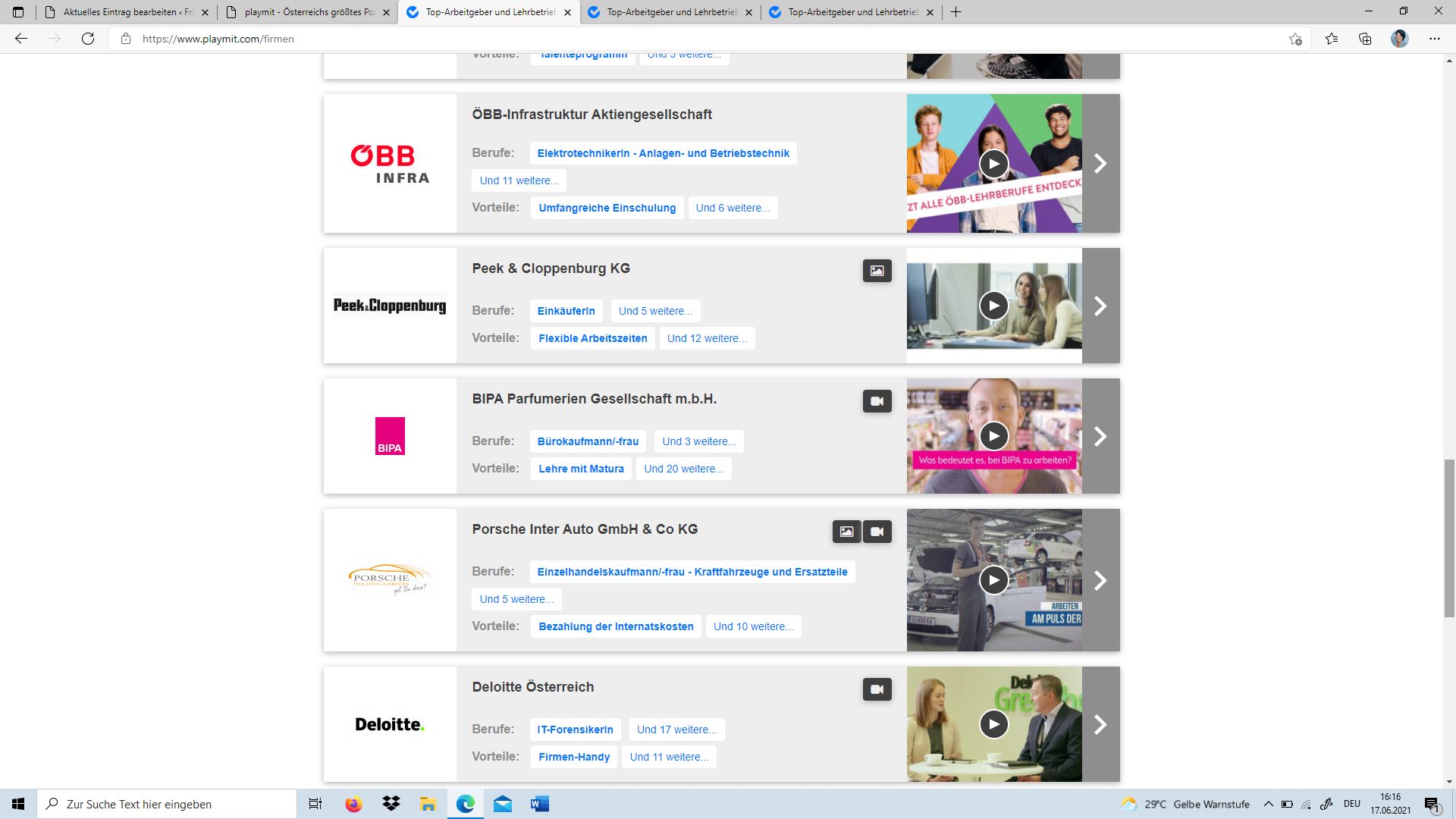
Task: Open Bezahlung der Internatskosten benefit tag
Action: [x=616, y=626]
